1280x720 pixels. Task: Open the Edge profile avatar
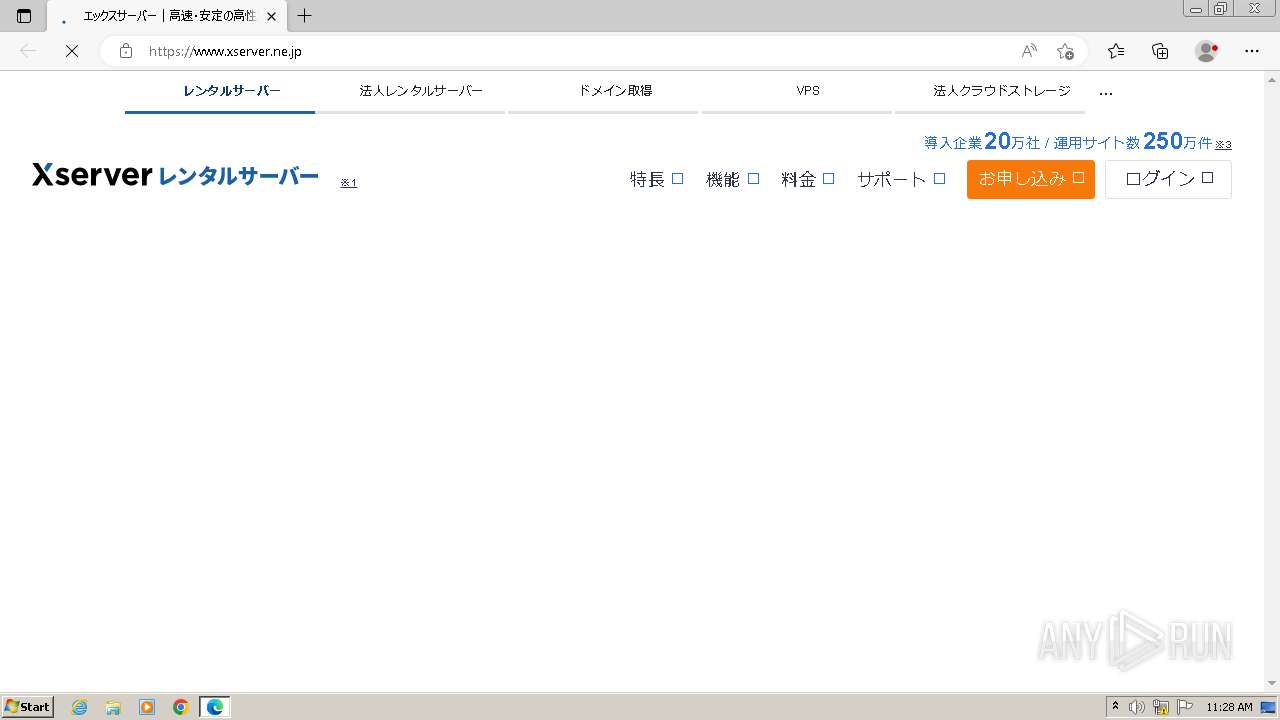pyautogui.click(x=1206, y=51)
